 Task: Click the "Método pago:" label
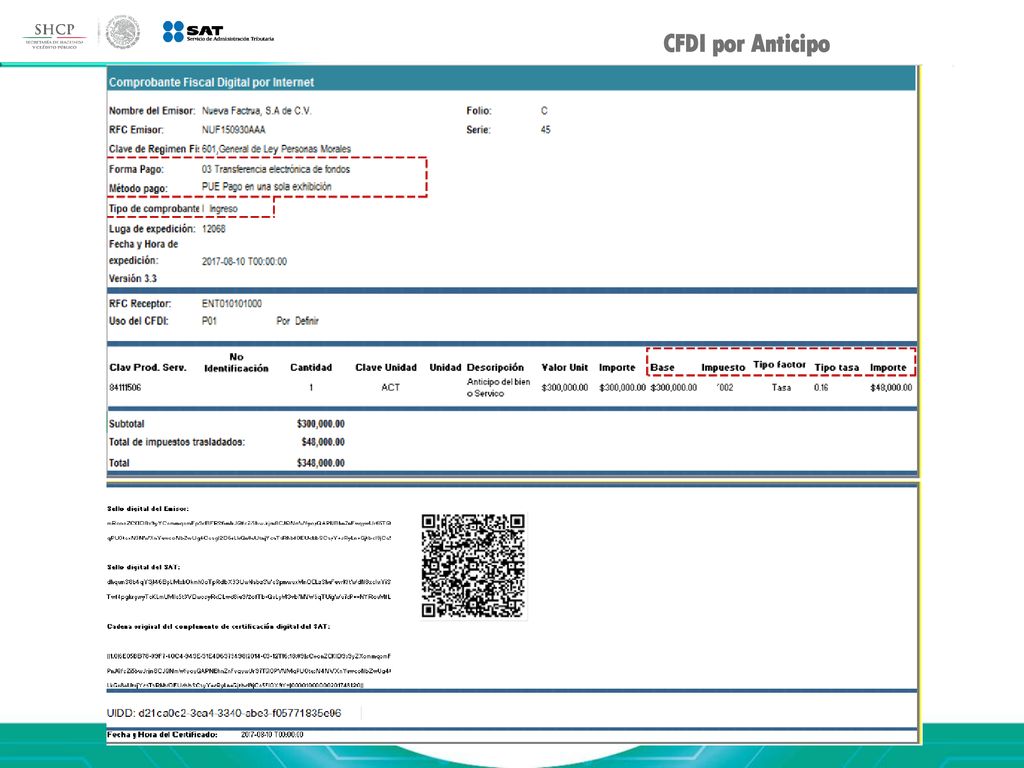[x=138, y=189]
